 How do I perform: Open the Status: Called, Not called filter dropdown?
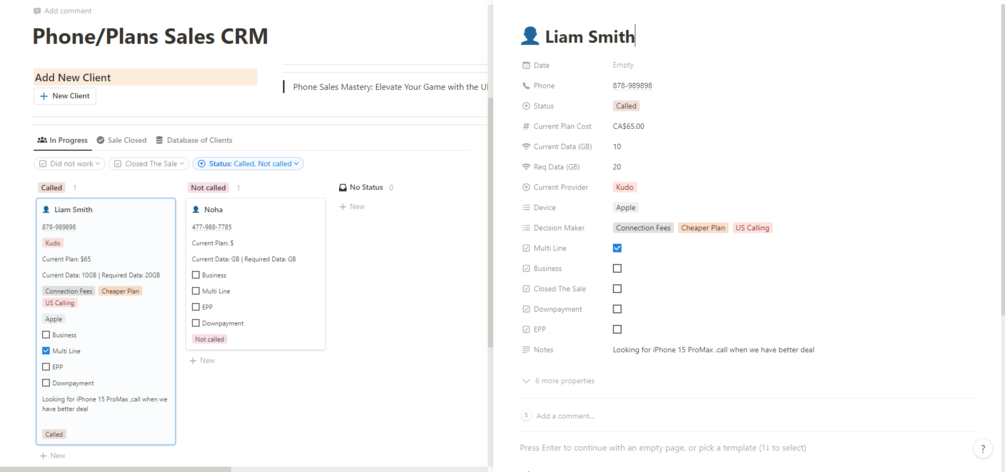pyautogui.click(x=248, y=164)
